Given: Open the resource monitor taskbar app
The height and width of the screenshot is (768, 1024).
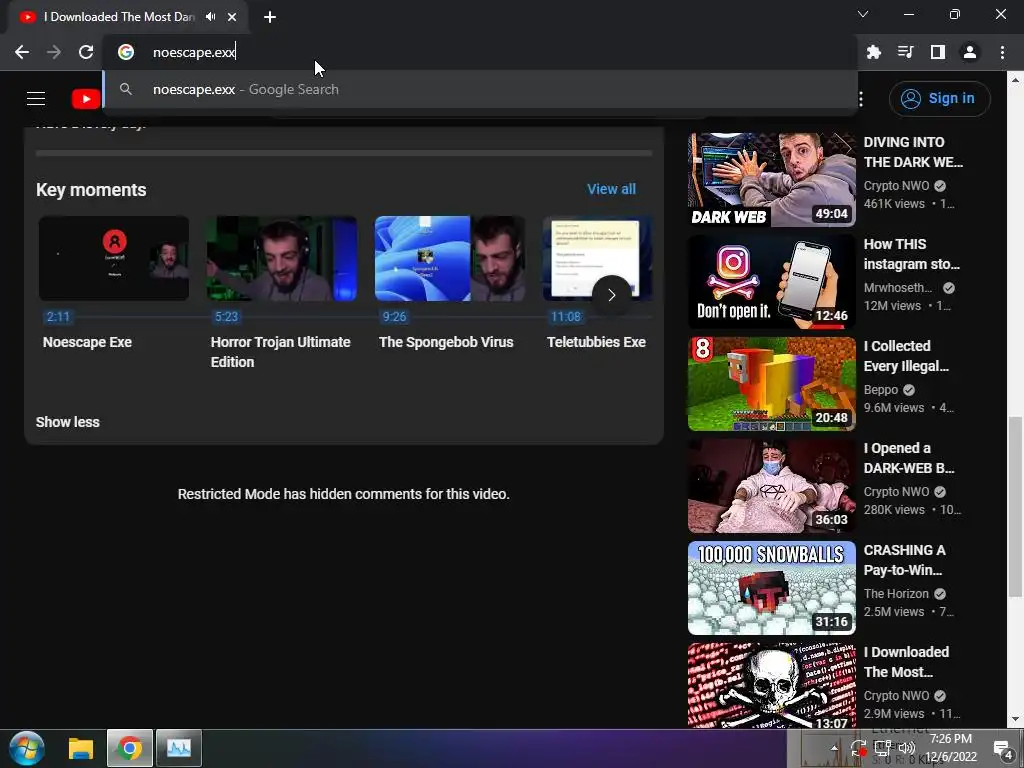Looking at the screenshot, I should point(179,748).
